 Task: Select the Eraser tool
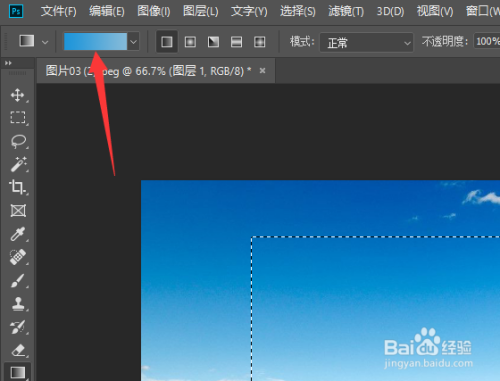click(18, 351)
